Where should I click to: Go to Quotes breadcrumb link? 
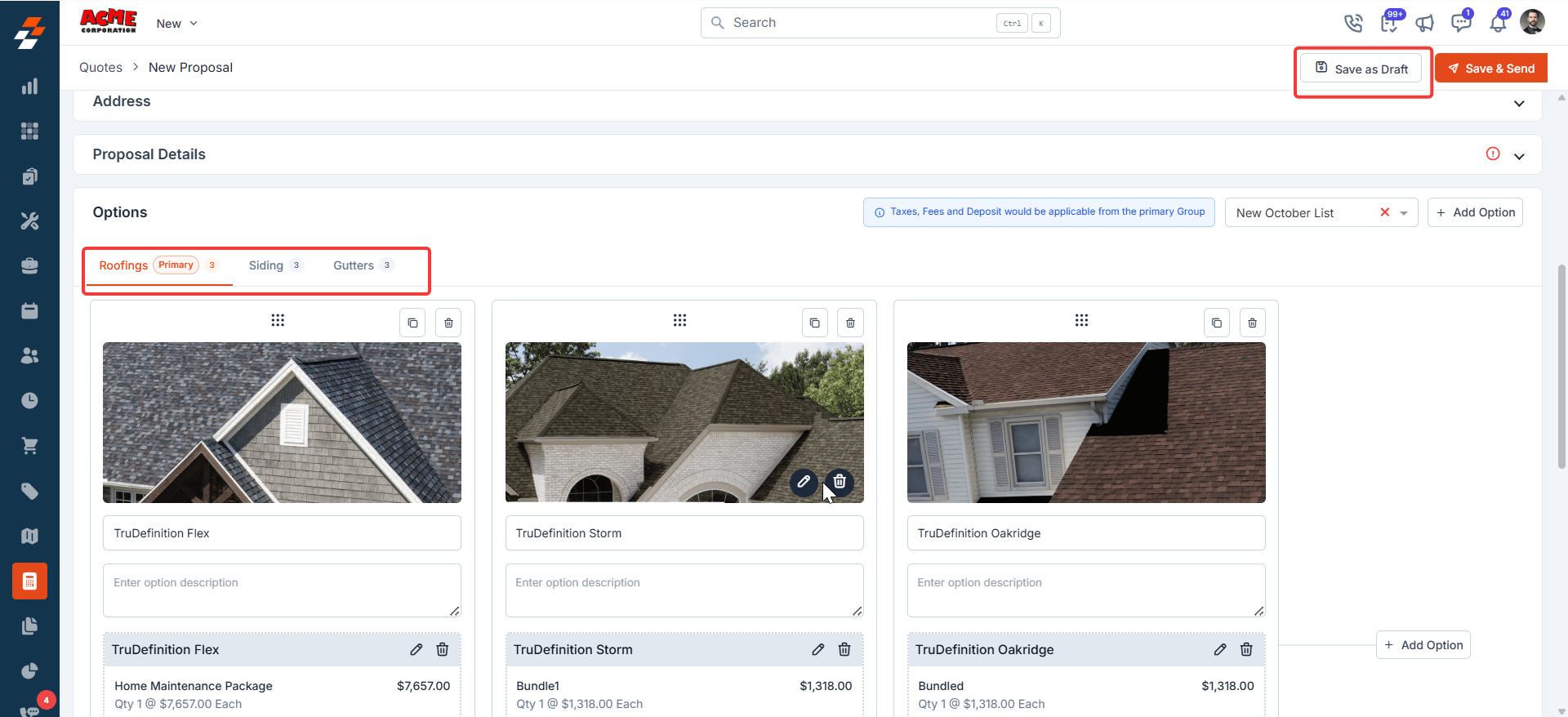coord(100,68)
